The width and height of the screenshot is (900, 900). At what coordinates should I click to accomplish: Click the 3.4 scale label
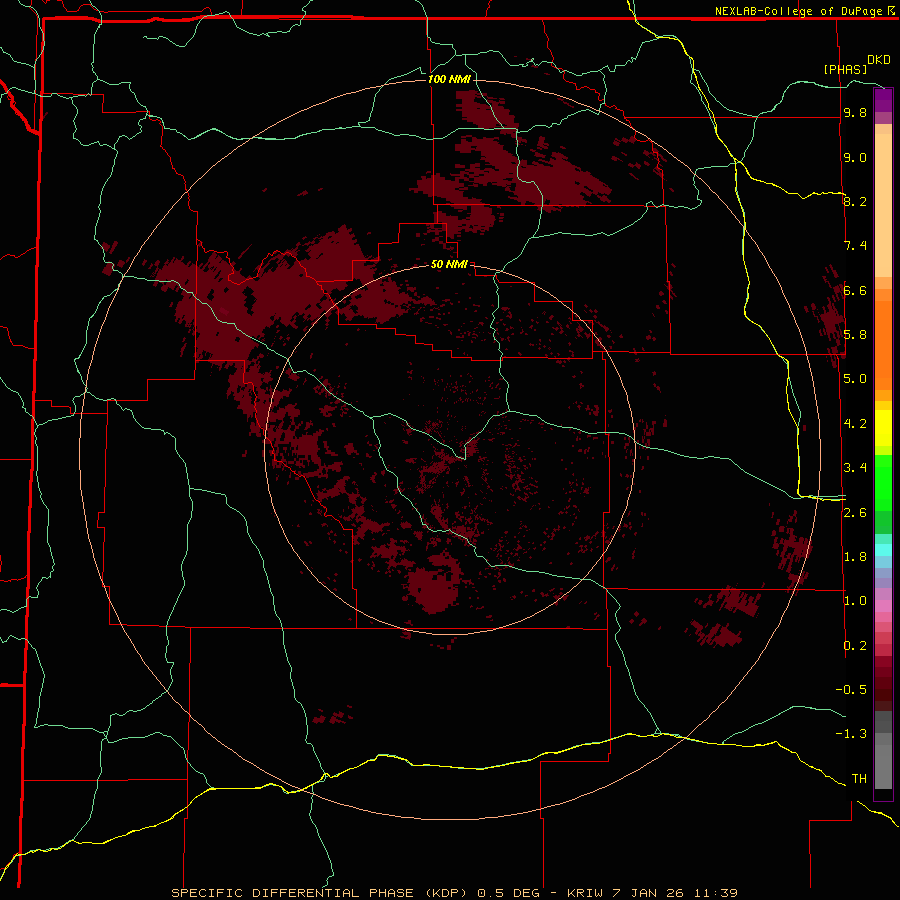pyautogui.click(x=855, y=468)
